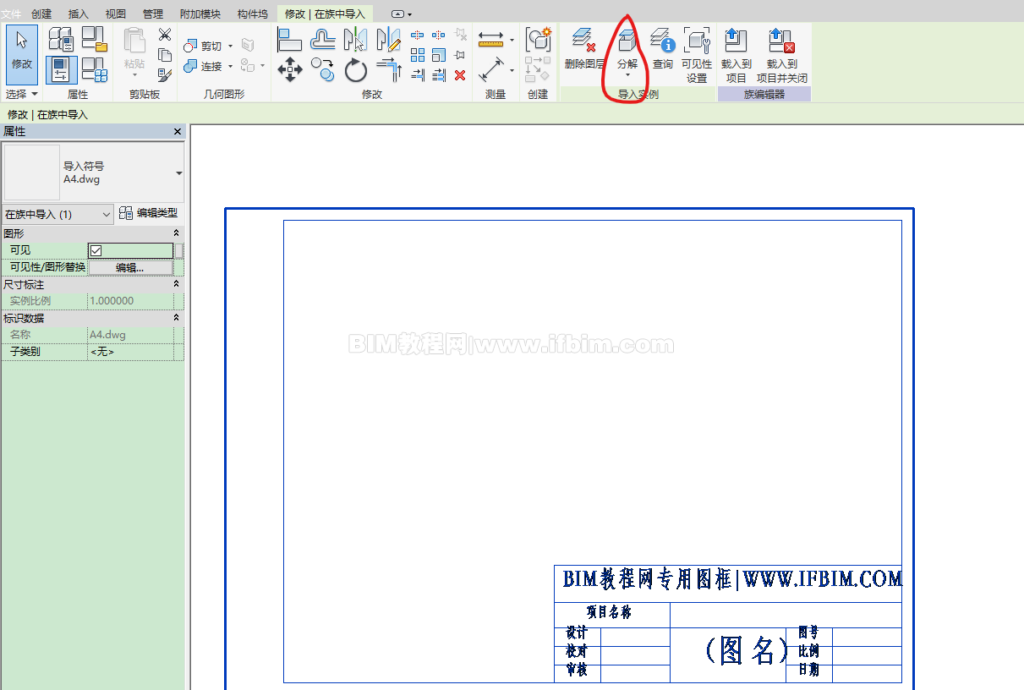Viewport: 1024px width, 690px height.
Task: Select Trim/Extend Single Element icon
Action: tap(418, 75)
